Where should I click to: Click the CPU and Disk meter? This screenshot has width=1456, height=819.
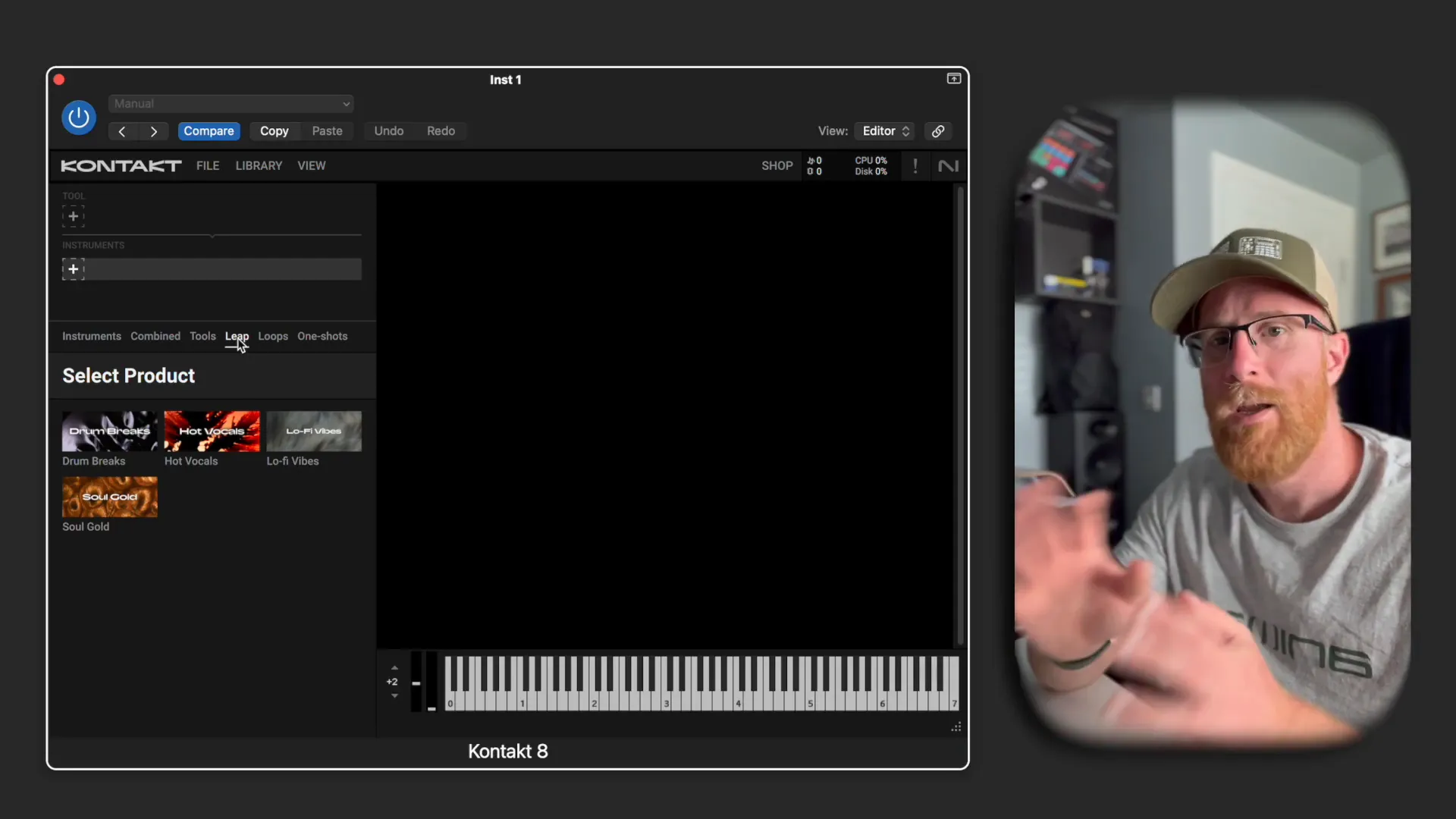tap(871, 166)
